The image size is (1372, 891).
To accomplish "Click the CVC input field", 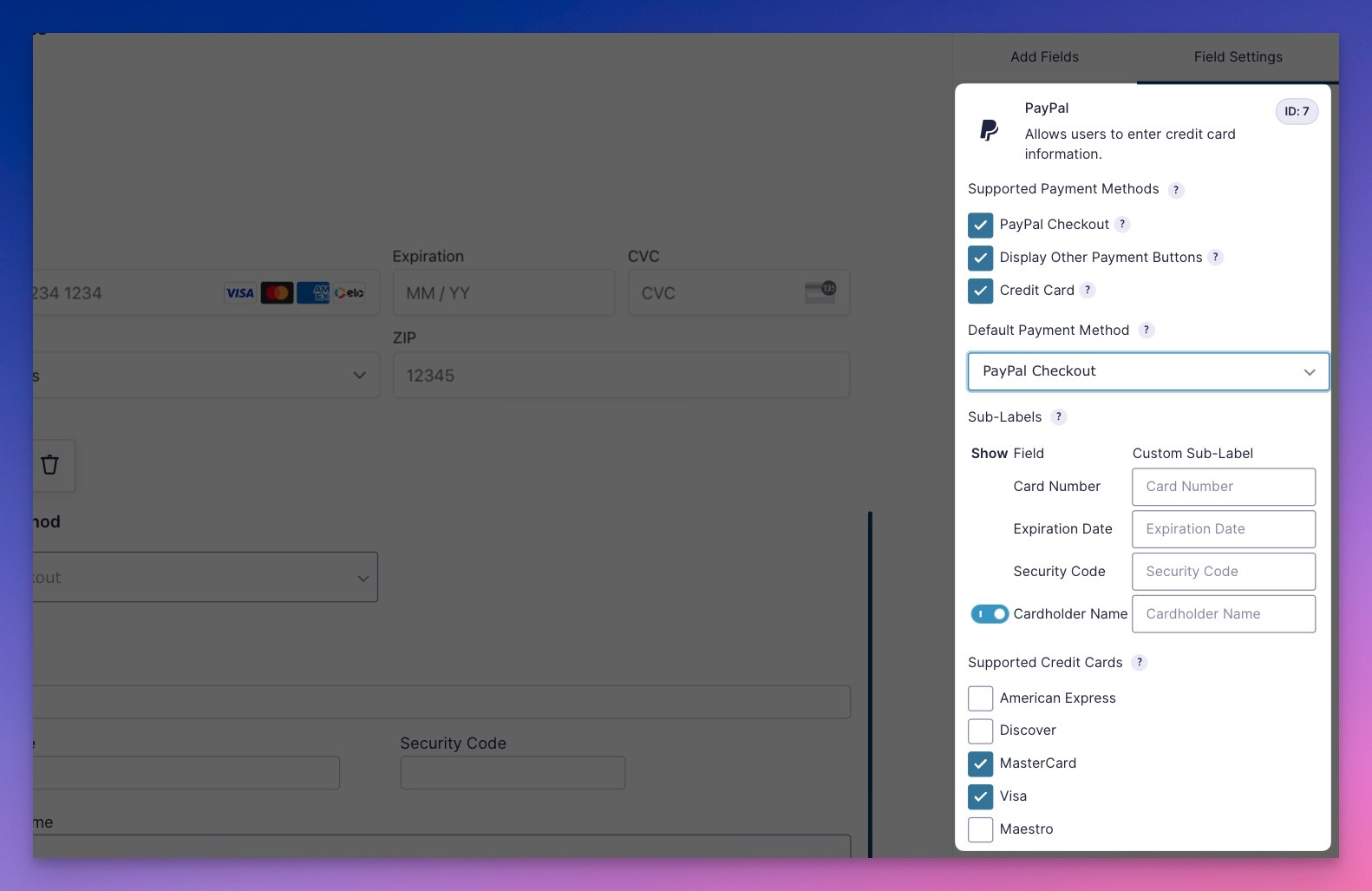I will [739, 292].
